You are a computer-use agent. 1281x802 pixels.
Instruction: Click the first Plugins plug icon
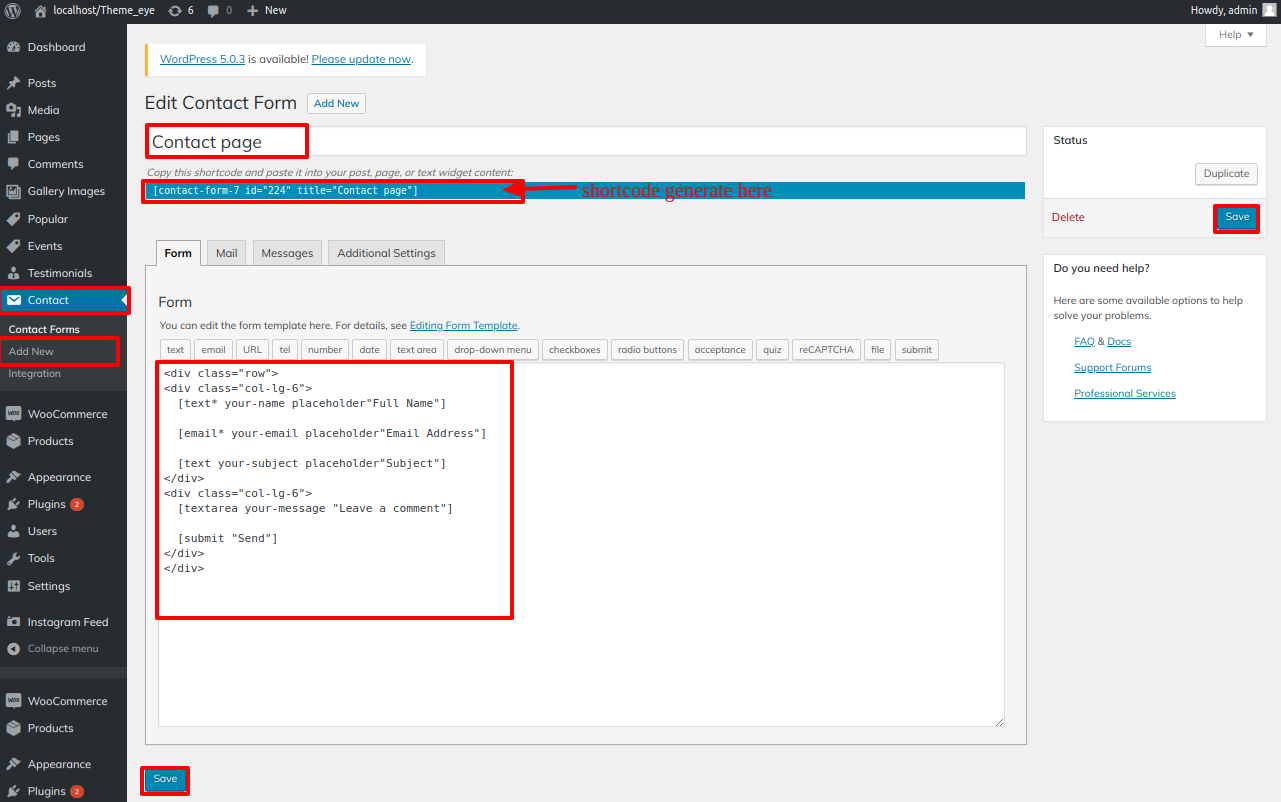[x=13, y=504]
